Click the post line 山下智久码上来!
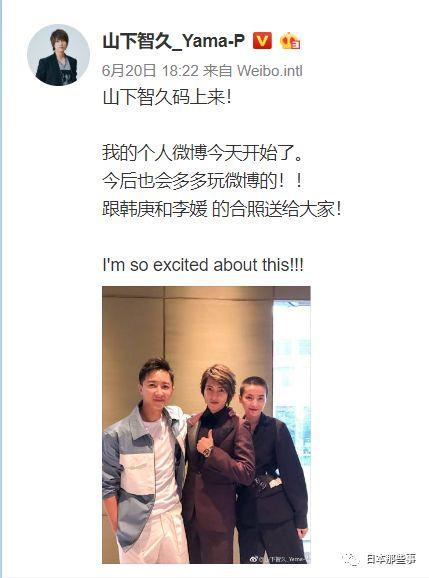The image size is (429, 578). (x=167, y=99)
